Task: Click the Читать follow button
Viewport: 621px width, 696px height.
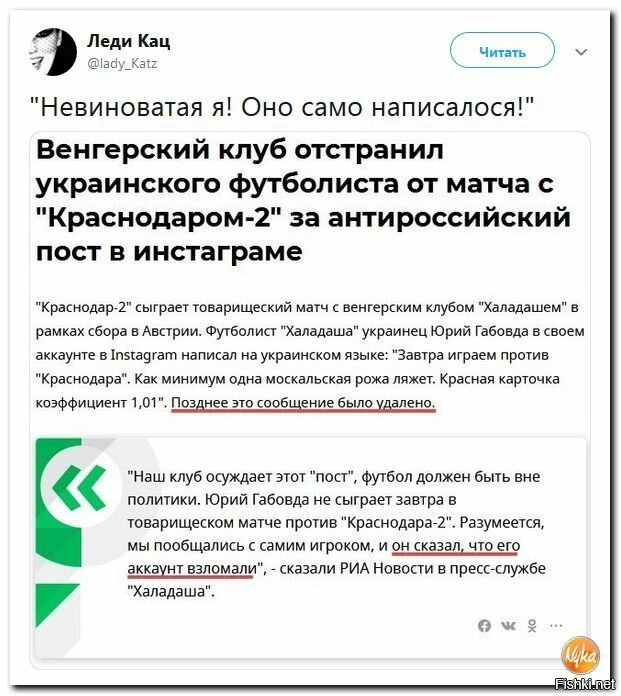Action: point(502,51)
